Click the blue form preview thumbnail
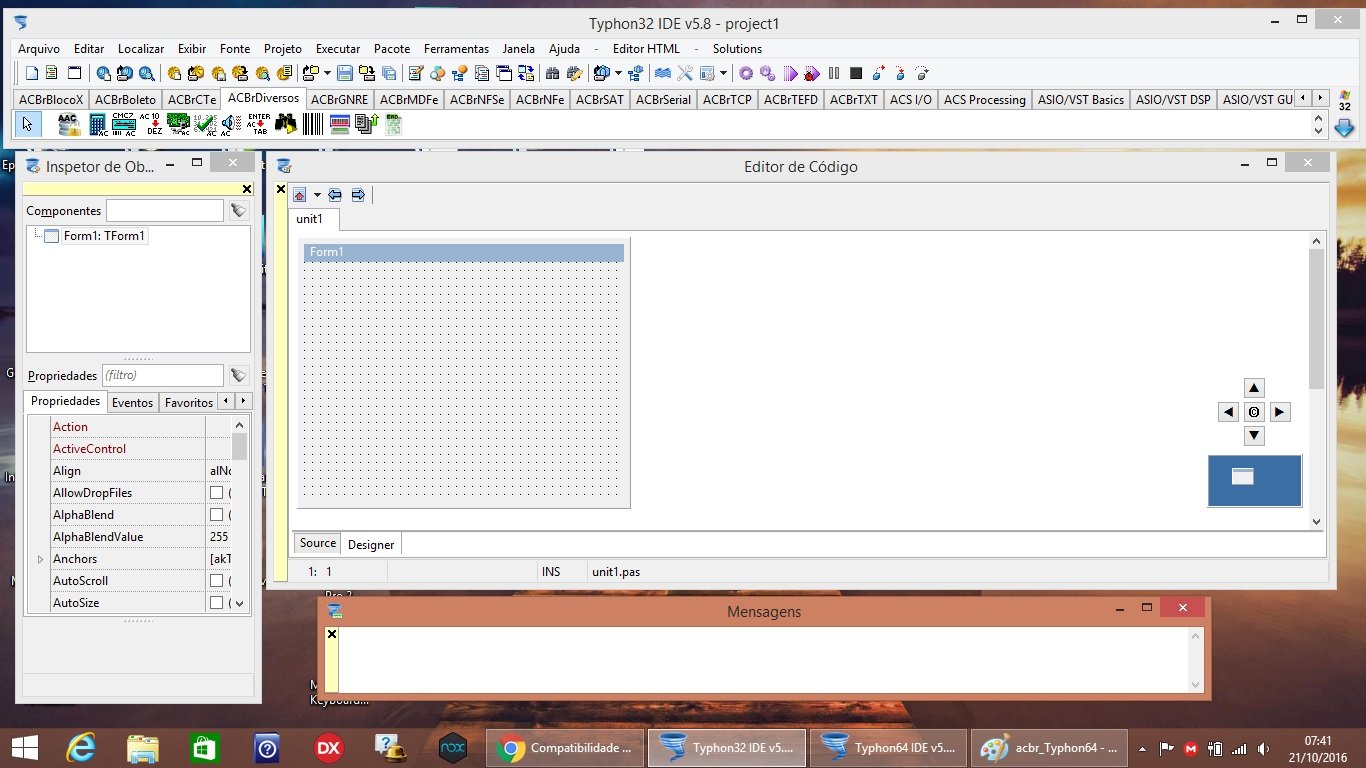Viewport: 1366px width, 768px height. tap(1255, 480)
